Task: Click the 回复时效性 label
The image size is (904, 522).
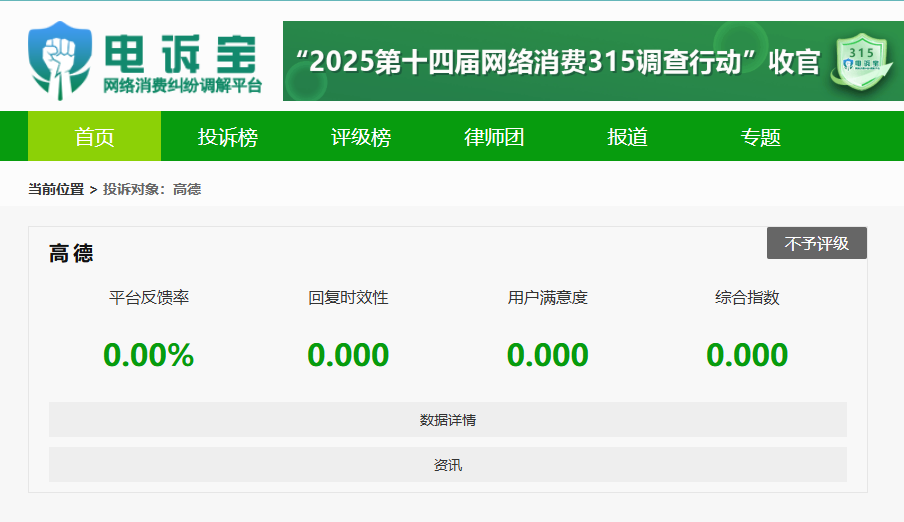Action: 348,298
